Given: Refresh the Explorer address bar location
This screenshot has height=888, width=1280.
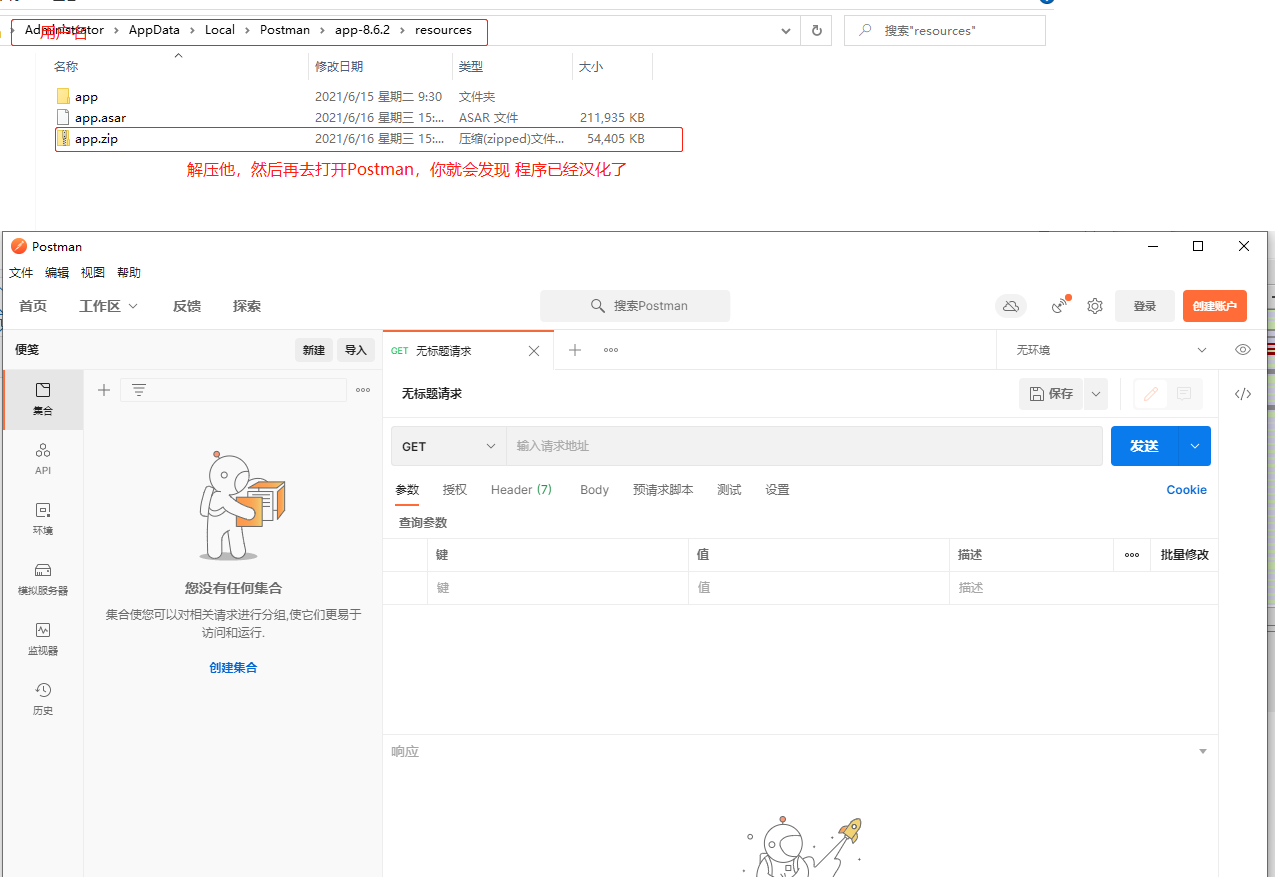Looking at the screenshot, I should point(817,31).
